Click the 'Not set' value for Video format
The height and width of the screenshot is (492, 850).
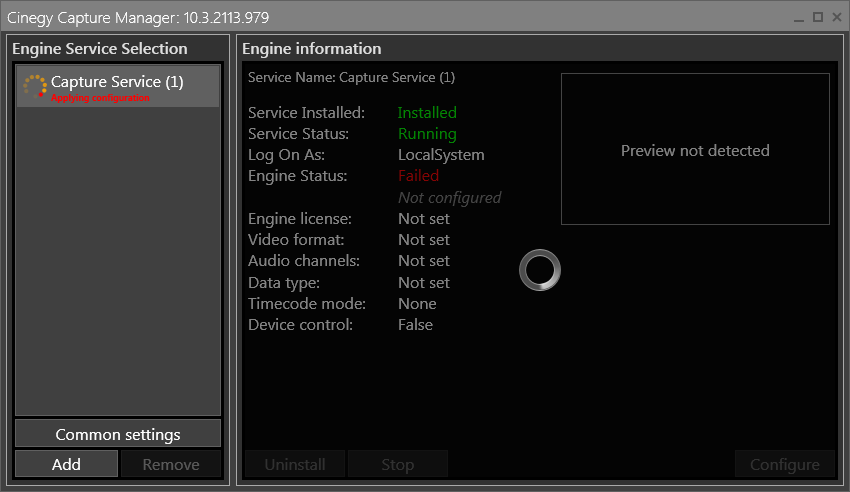424,239
